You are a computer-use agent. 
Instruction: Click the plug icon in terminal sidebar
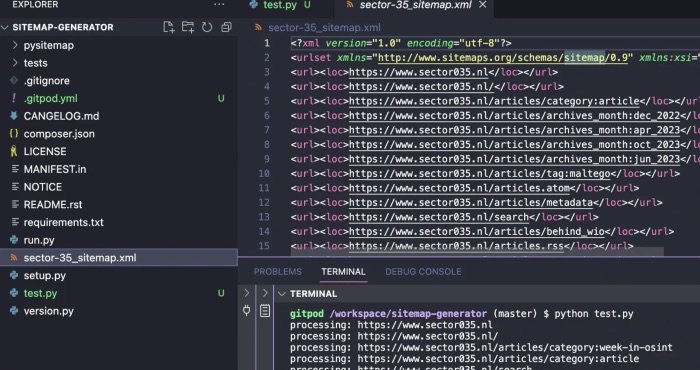246,310
